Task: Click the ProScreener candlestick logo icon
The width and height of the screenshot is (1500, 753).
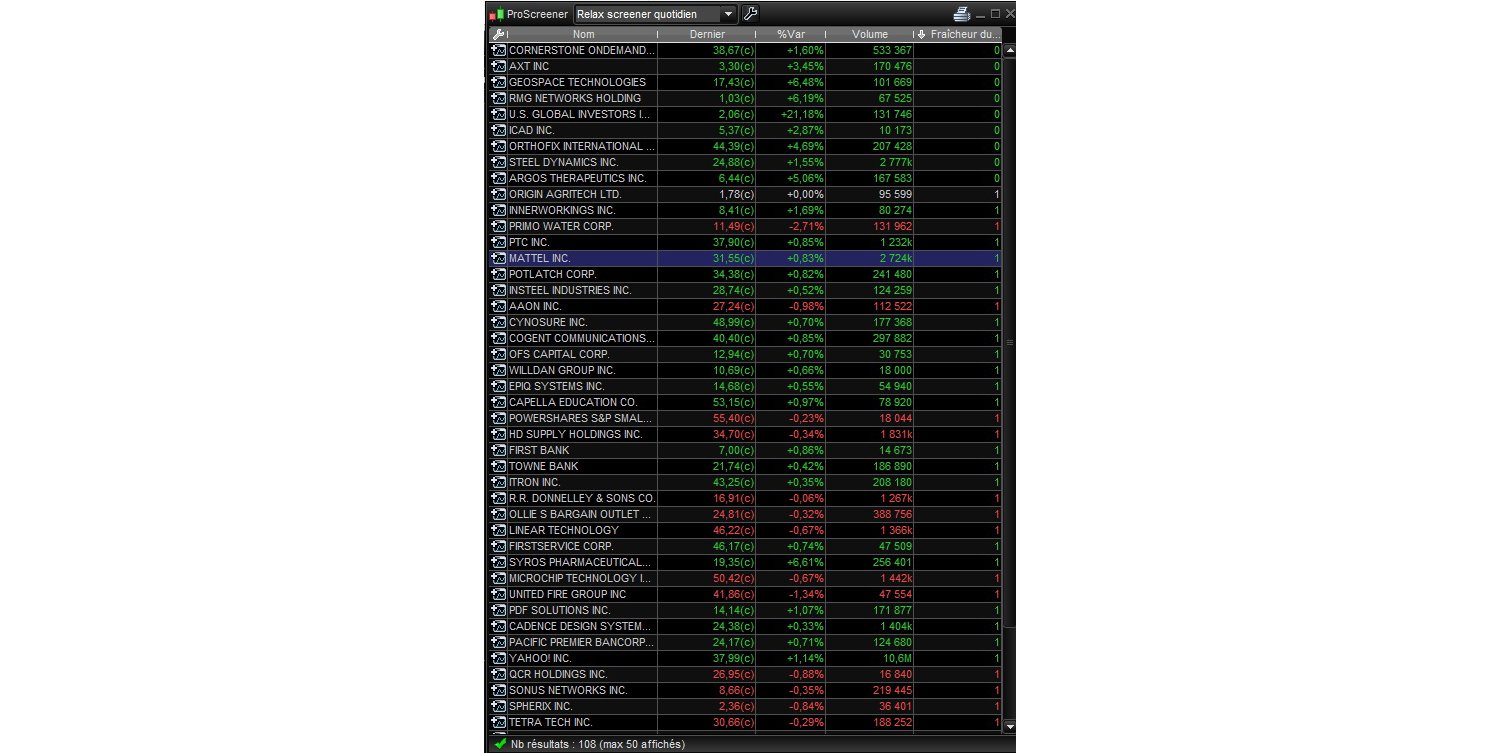Action: click(496, 15)
